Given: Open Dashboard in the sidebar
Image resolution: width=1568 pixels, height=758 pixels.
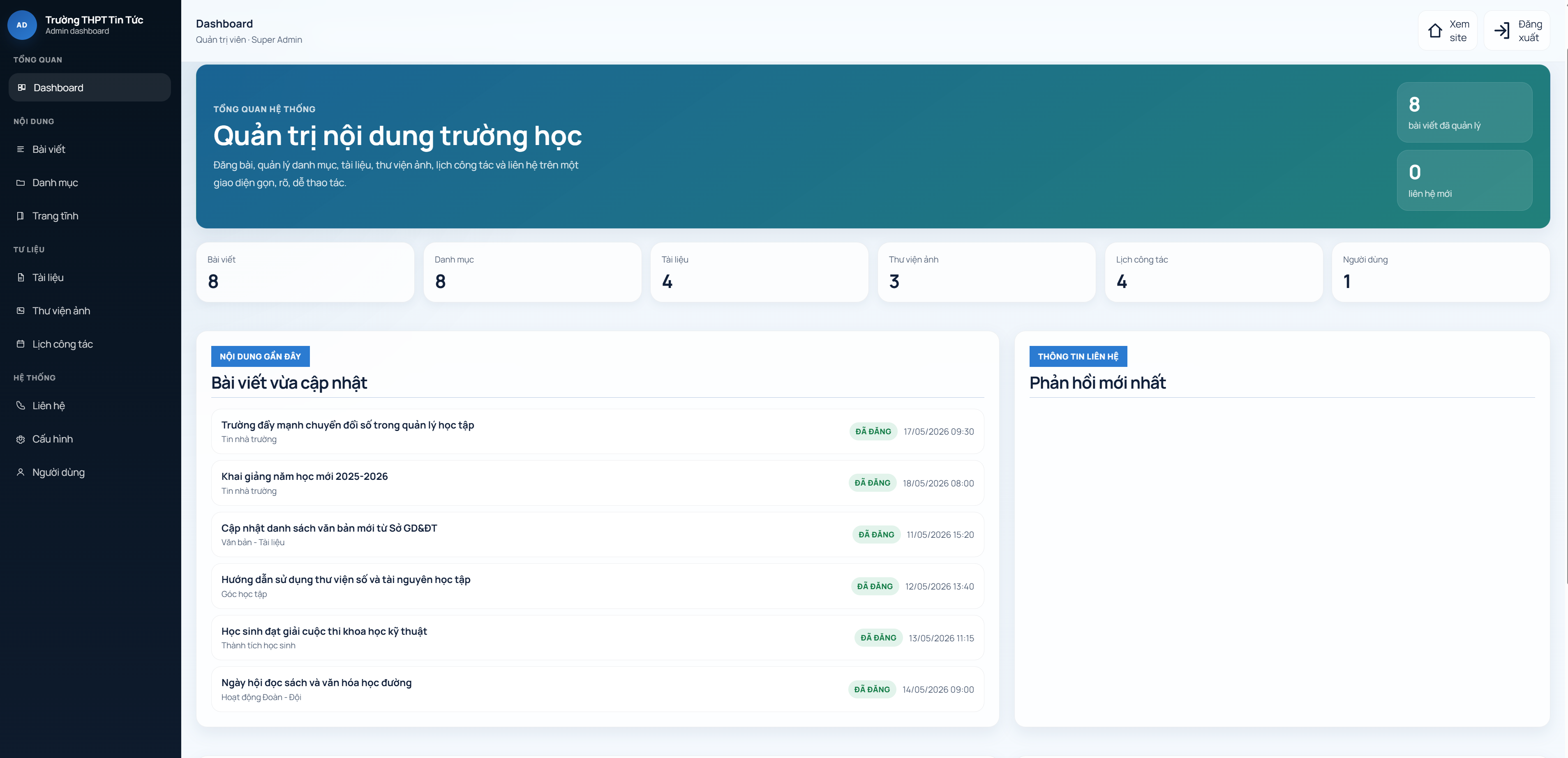Looking at the screenshot, I should 90,88.
